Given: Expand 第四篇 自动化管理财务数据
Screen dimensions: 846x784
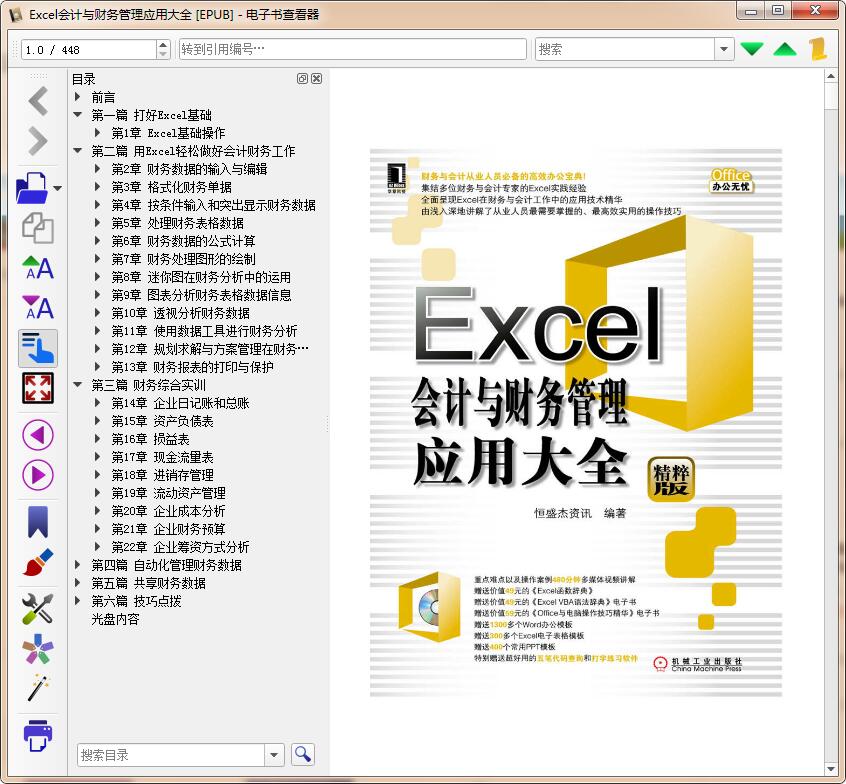Looking at the screenshot, I should pos(78,564).
